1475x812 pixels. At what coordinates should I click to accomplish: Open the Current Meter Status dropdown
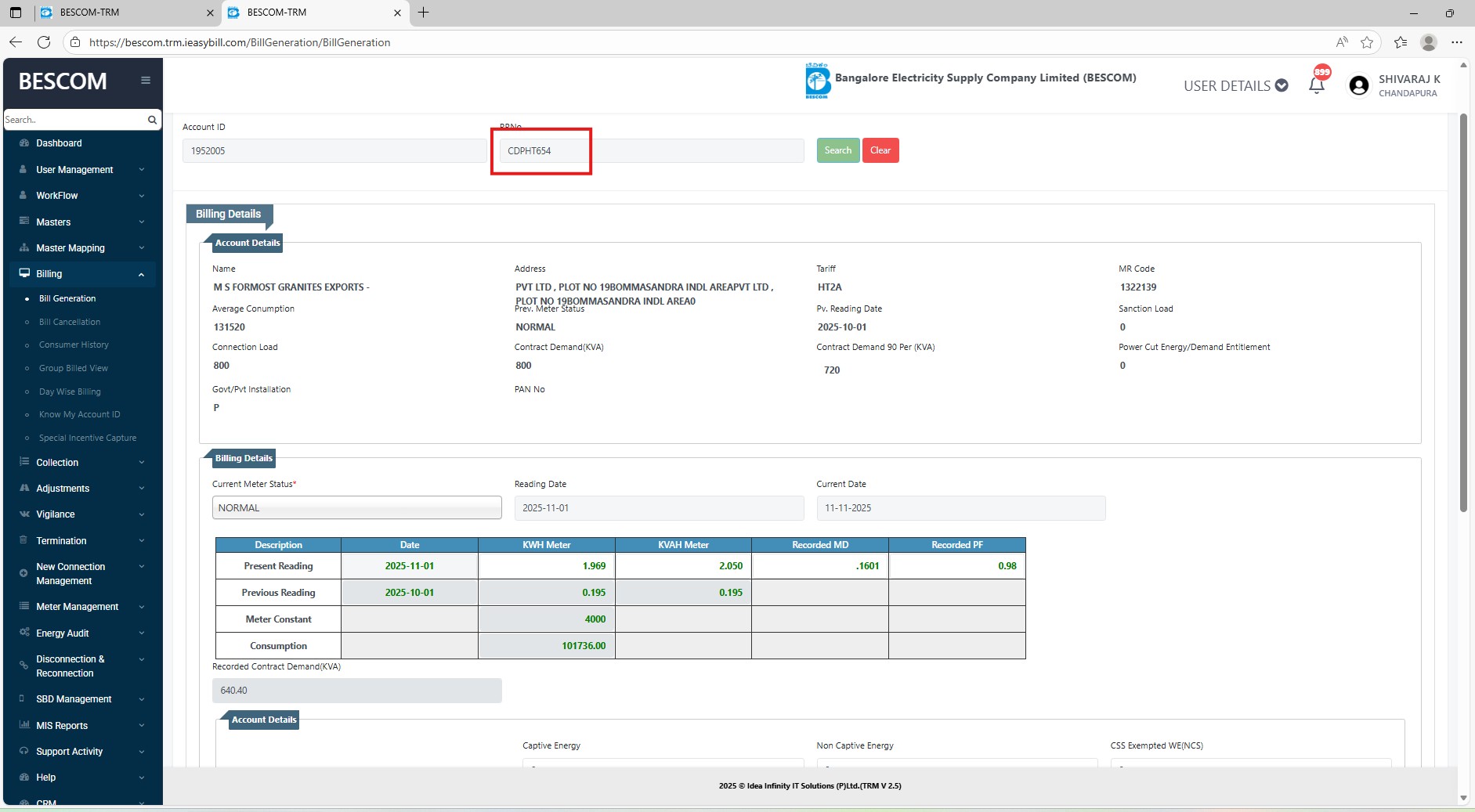356,508
